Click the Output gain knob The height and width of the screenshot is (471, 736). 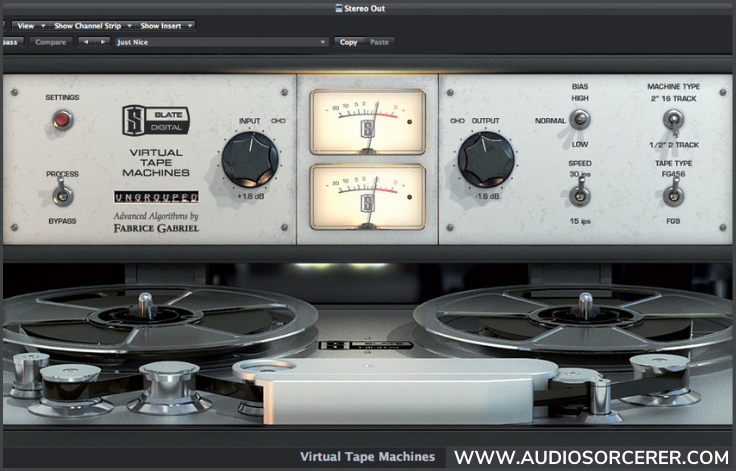tap(486, 160)
